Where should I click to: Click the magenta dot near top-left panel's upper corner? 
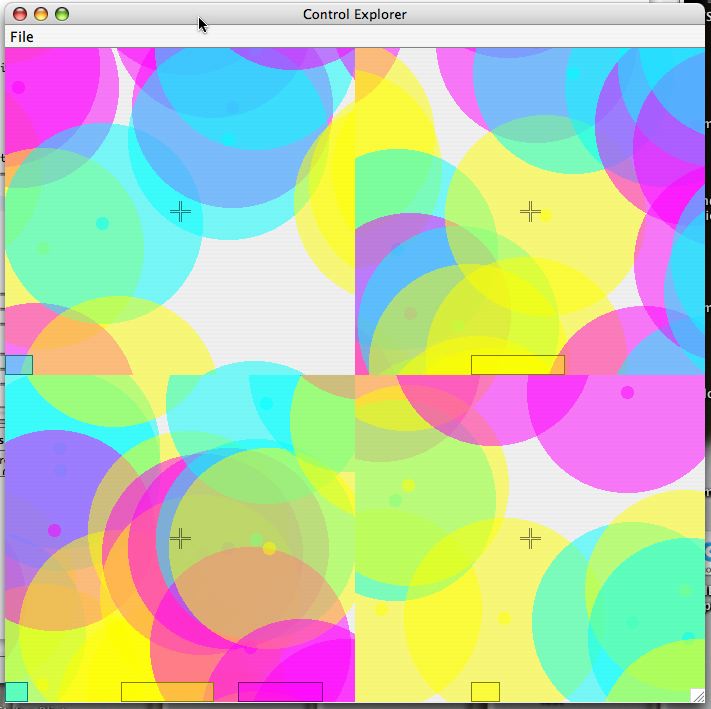coord(18,88)
